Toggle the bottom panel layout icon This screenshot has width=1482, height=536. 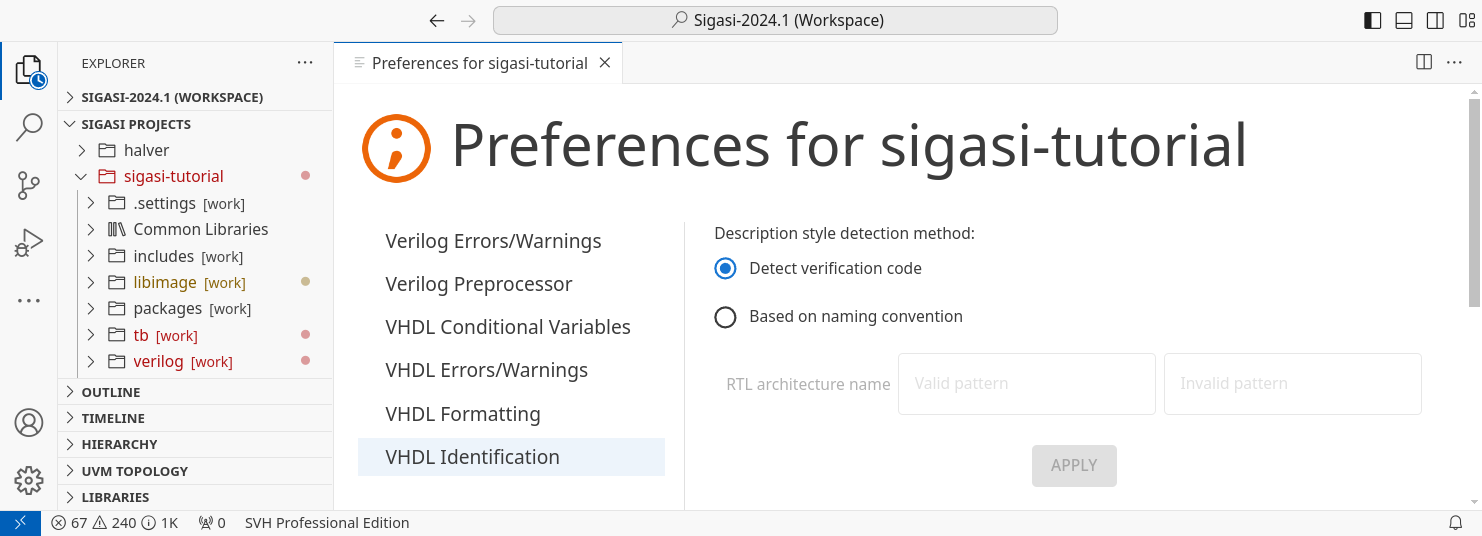tap(1404, 20)
